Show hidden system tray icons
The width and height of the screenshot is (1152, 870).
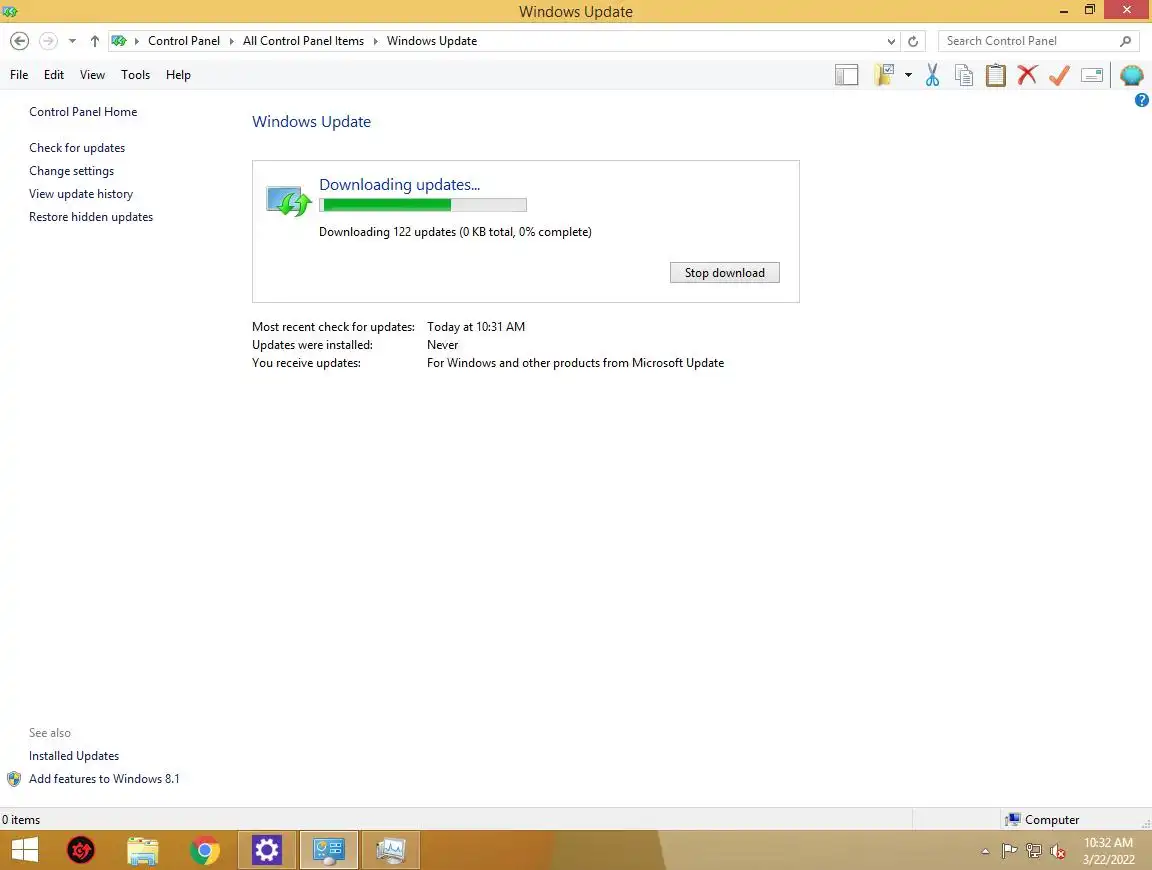(985, 852)
